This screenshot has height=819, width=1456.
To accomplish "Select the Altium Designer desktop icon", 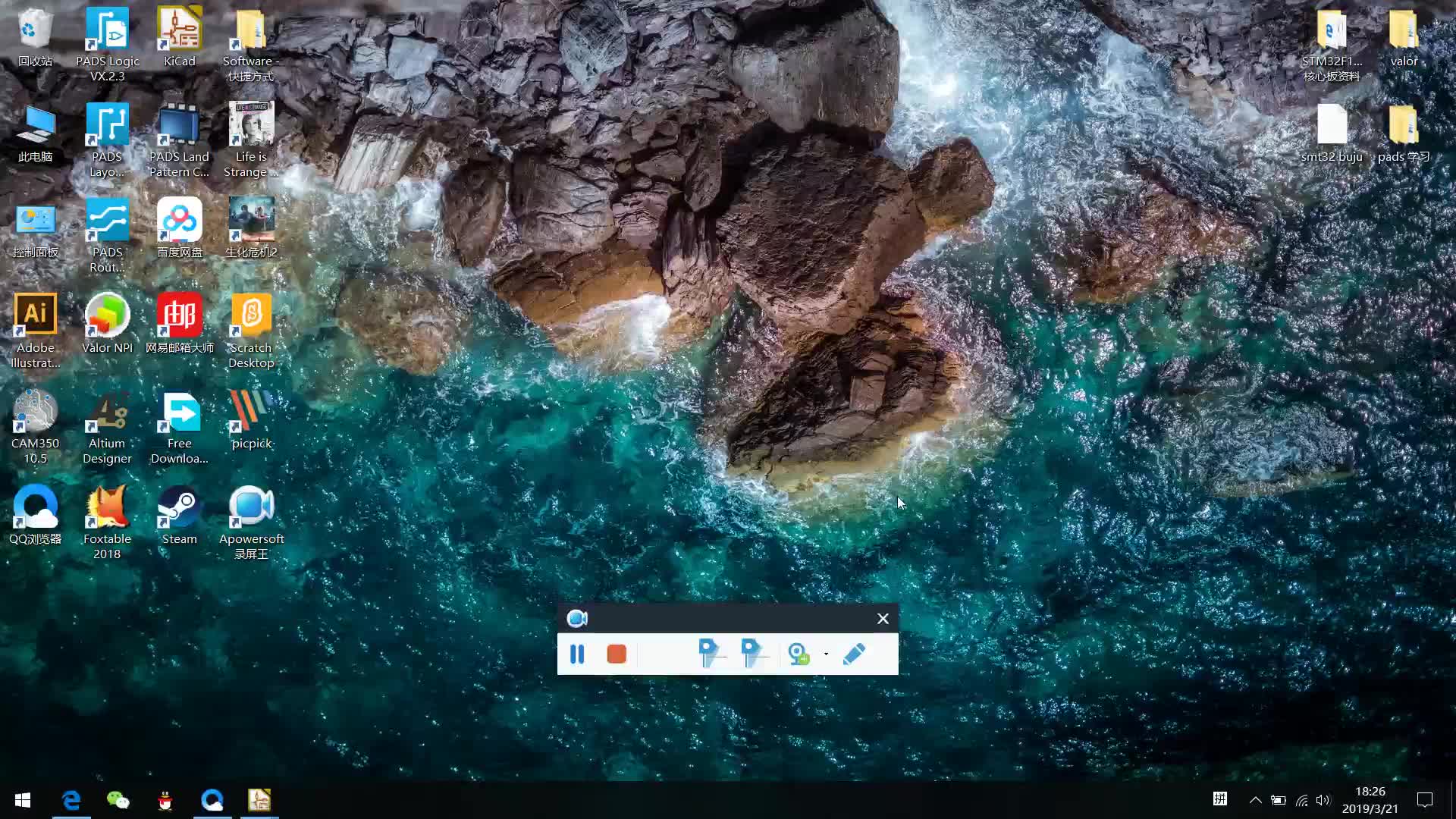I will (107, 426).
